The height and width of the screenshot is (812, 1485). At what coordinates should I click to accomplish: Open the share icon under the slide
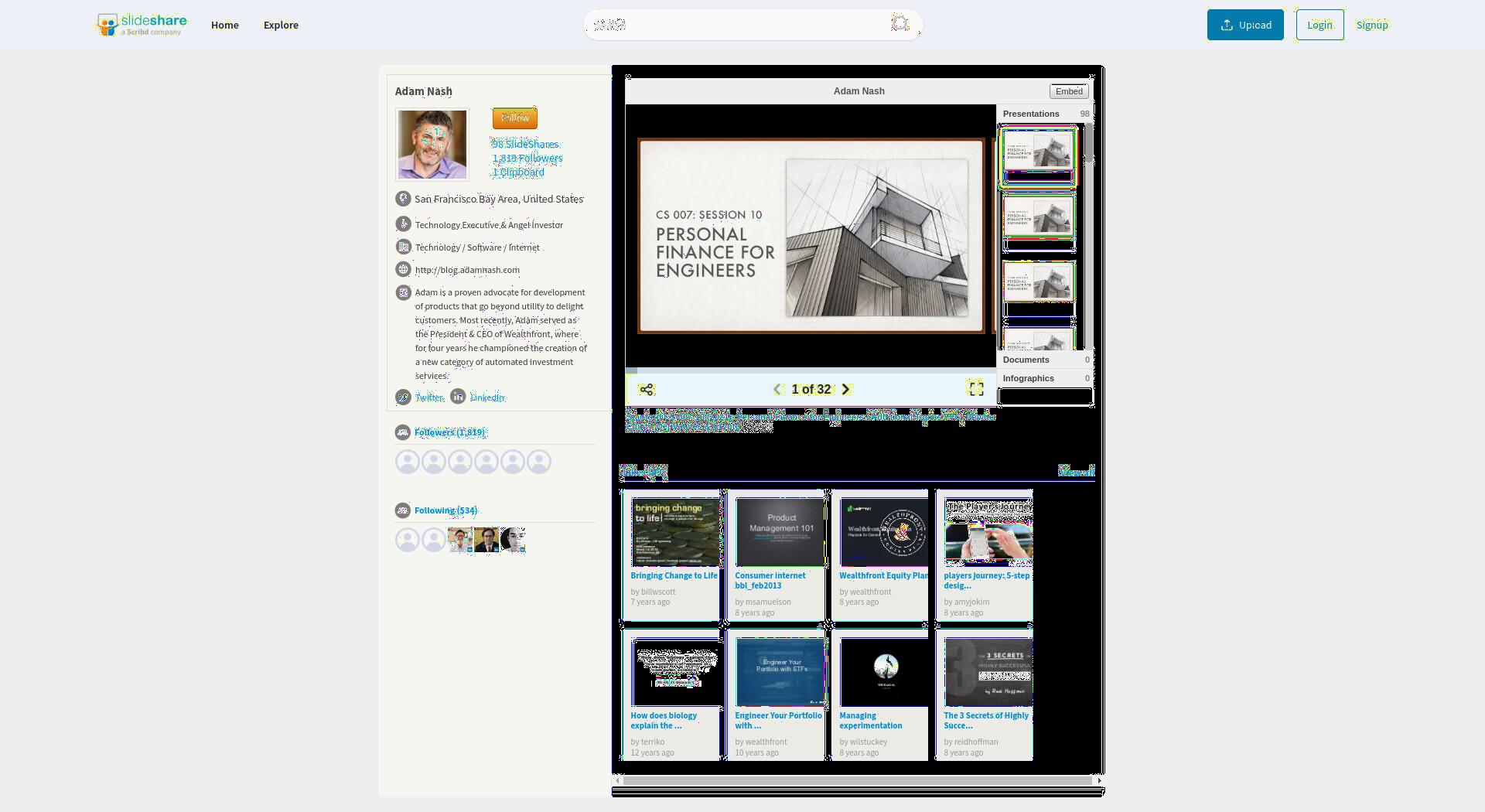point(647,390)
